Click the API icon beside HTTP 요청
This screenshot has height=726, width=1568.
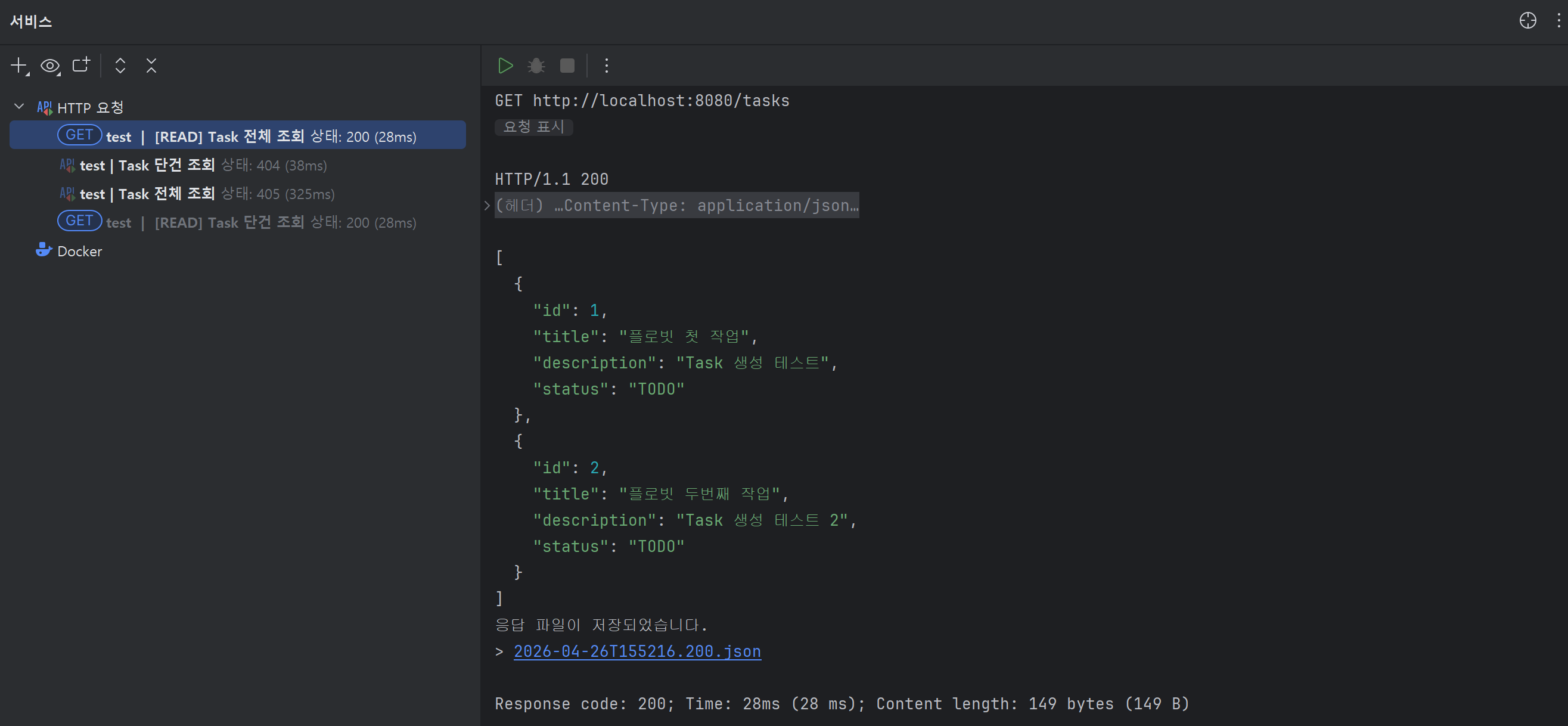coord(45,108)
